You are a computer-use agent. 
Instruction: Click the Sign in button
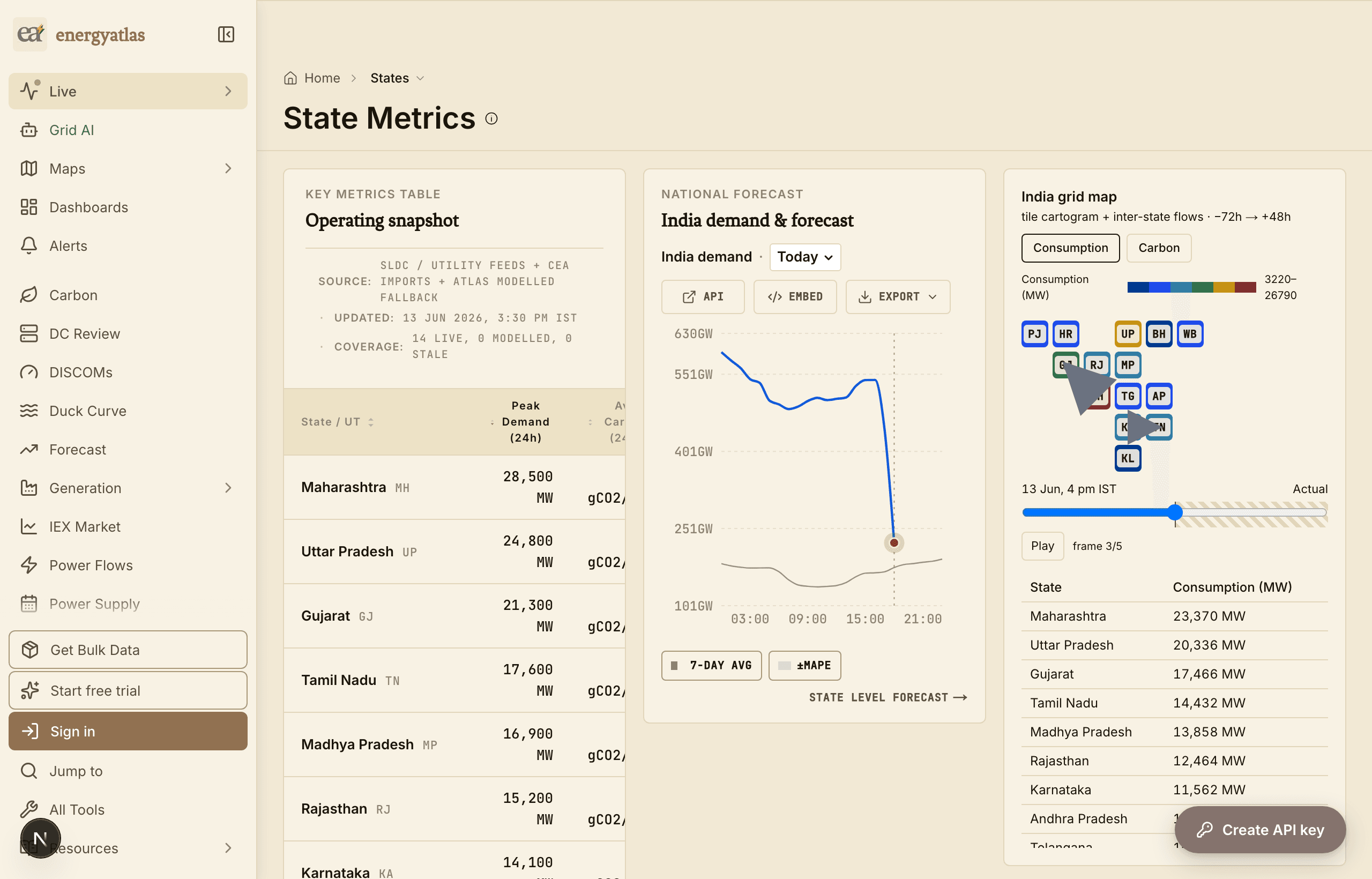[x=128, y=731]
